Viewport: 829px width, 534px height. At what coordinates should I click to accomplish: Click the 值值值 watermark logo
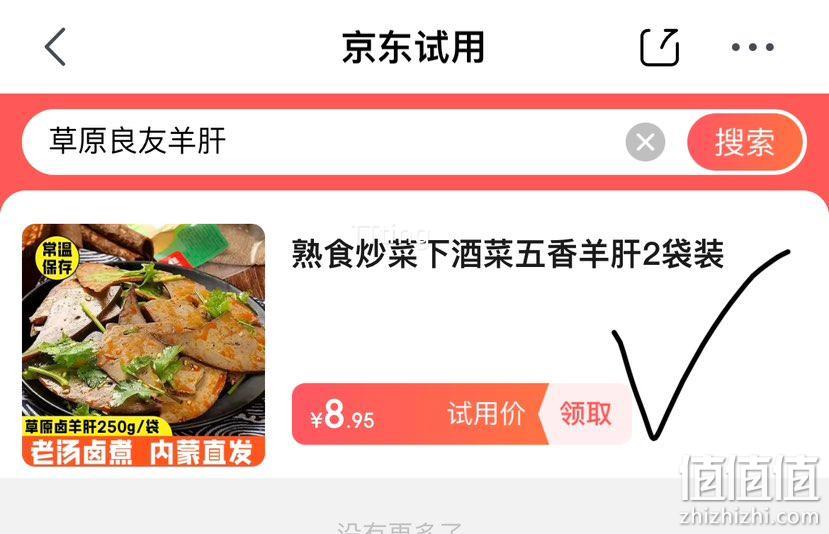tap(750, 477)
